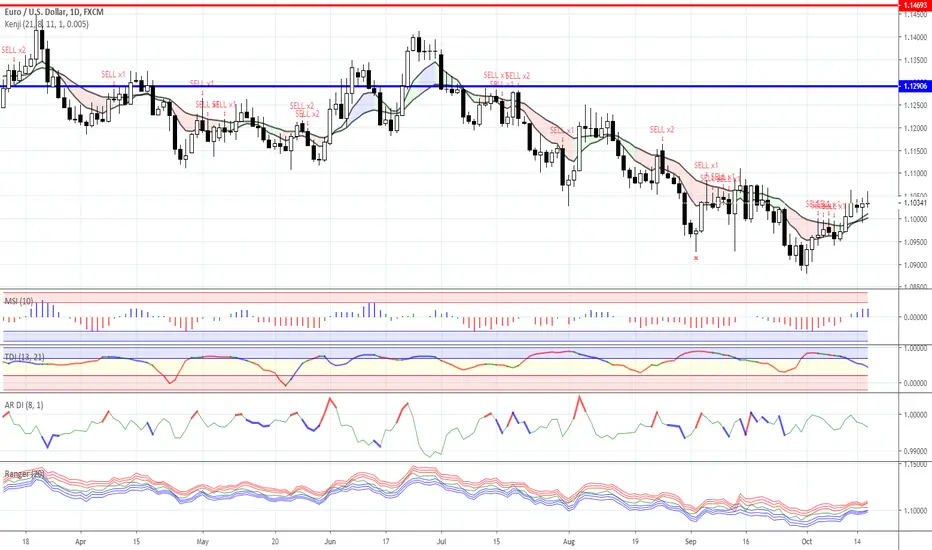The image size is (932, 550).
Task: Click 1.14000 on the price axis
Action: (915, 37)
